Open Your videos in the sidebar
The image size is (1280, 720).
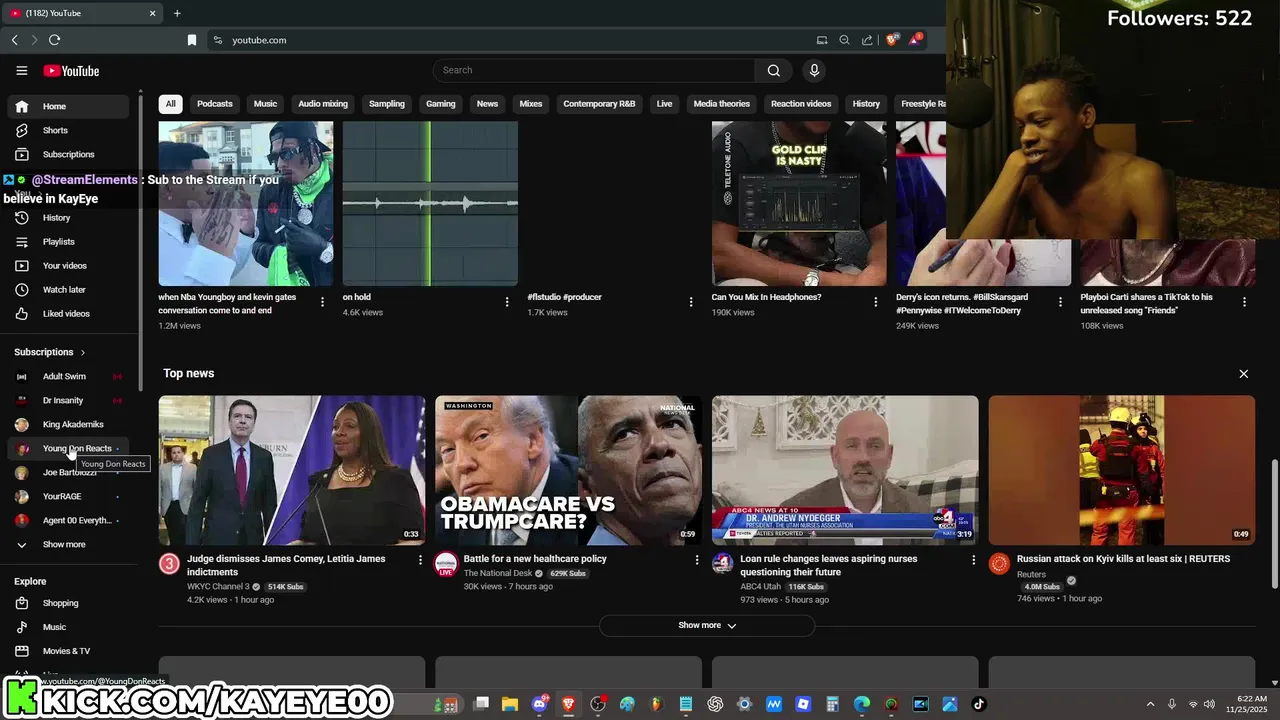[68, 265]
